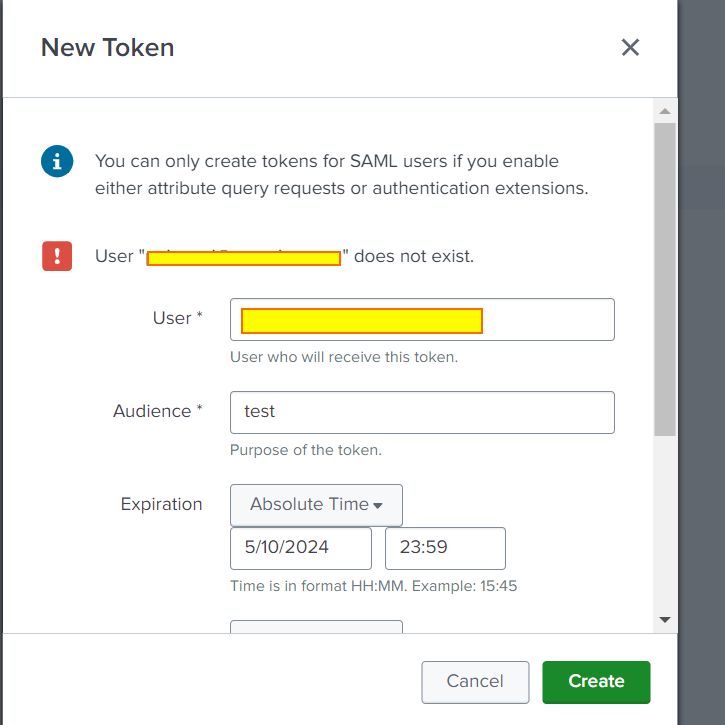
Task: Click the "does not exist" error message
Action: click(x=413, y=256)
